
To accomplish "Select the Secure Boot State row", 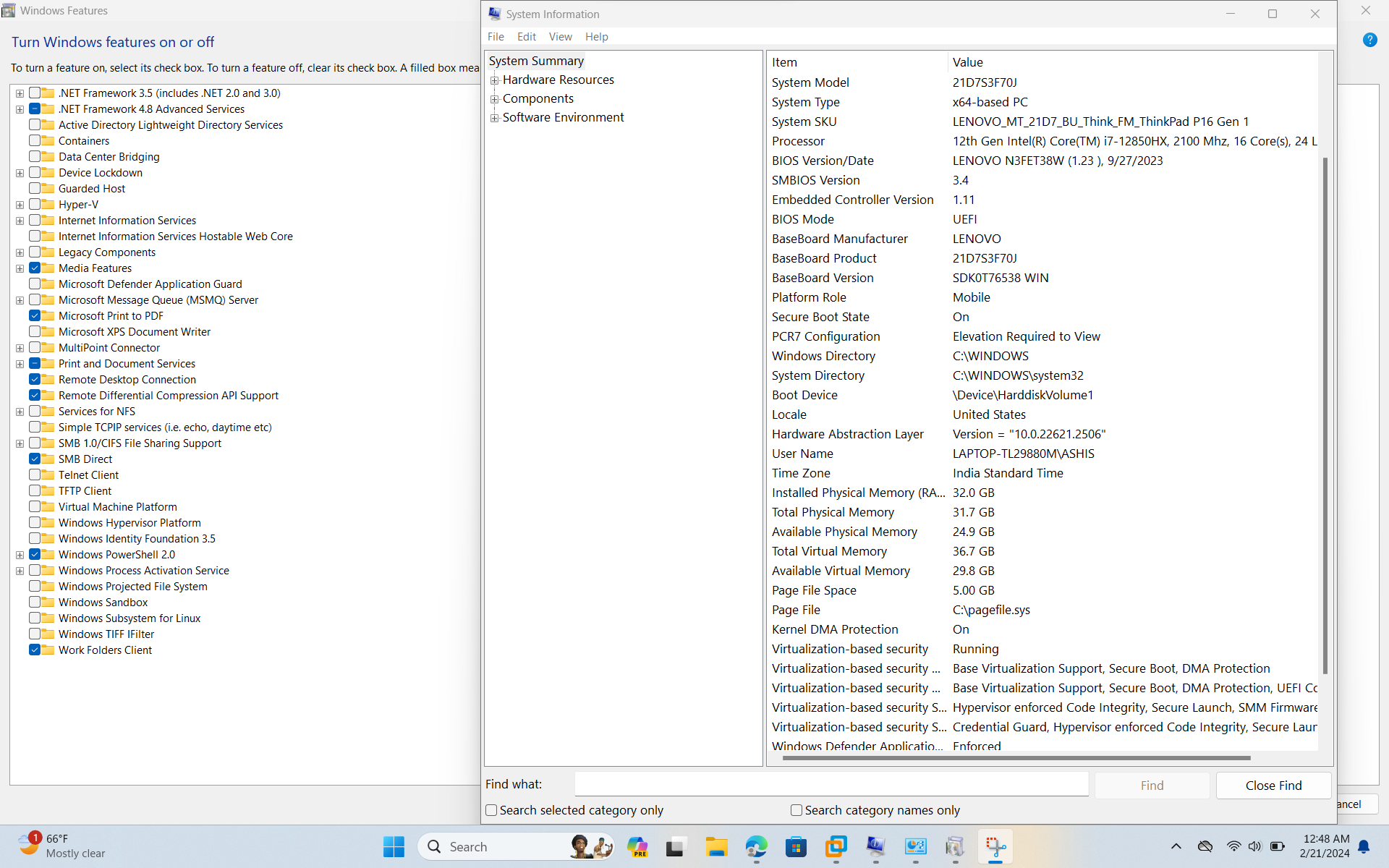I will [1043, 317].
